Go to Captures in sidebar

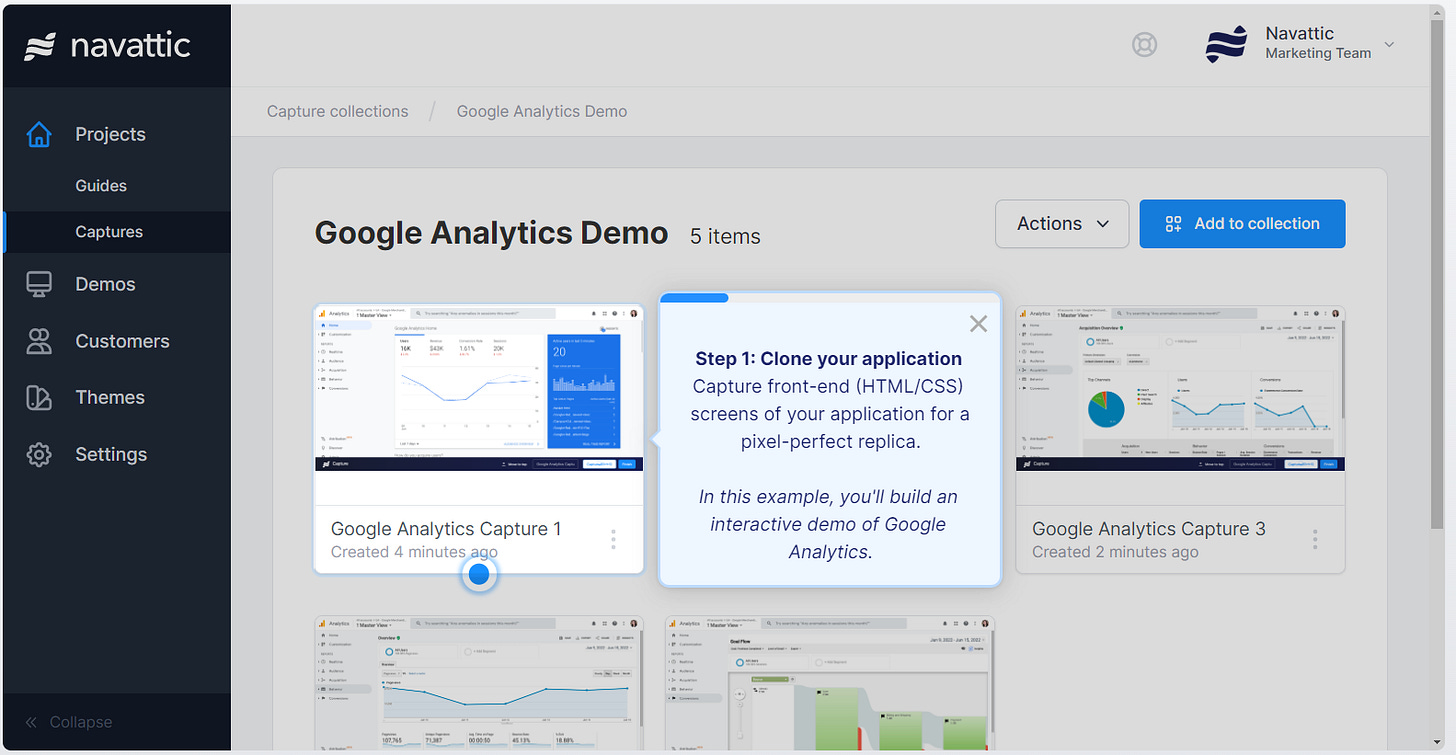[109, 232]
